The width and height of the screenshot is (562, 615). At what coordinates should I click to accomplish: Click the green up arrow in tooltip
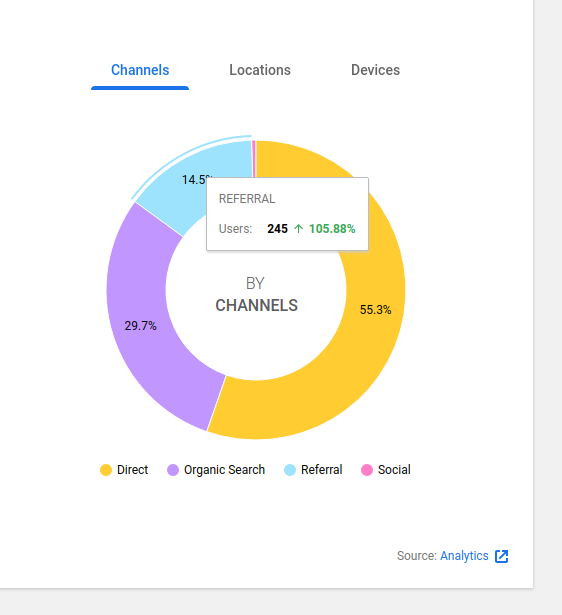pyautogui.click(x=298, y=229)
